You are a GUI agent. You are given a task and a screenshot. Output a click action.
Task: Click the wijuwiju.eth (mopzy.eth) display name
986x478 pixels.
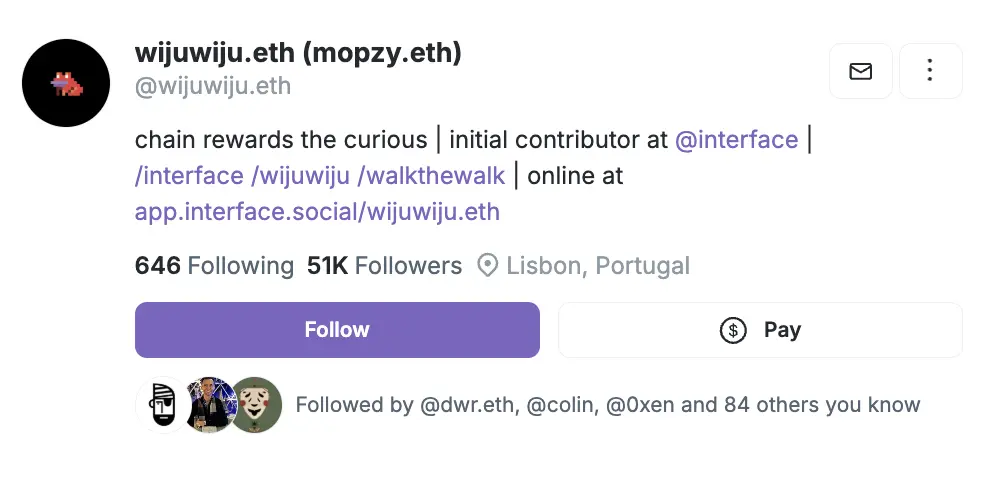pyautogui.click(x=298, y=53)
